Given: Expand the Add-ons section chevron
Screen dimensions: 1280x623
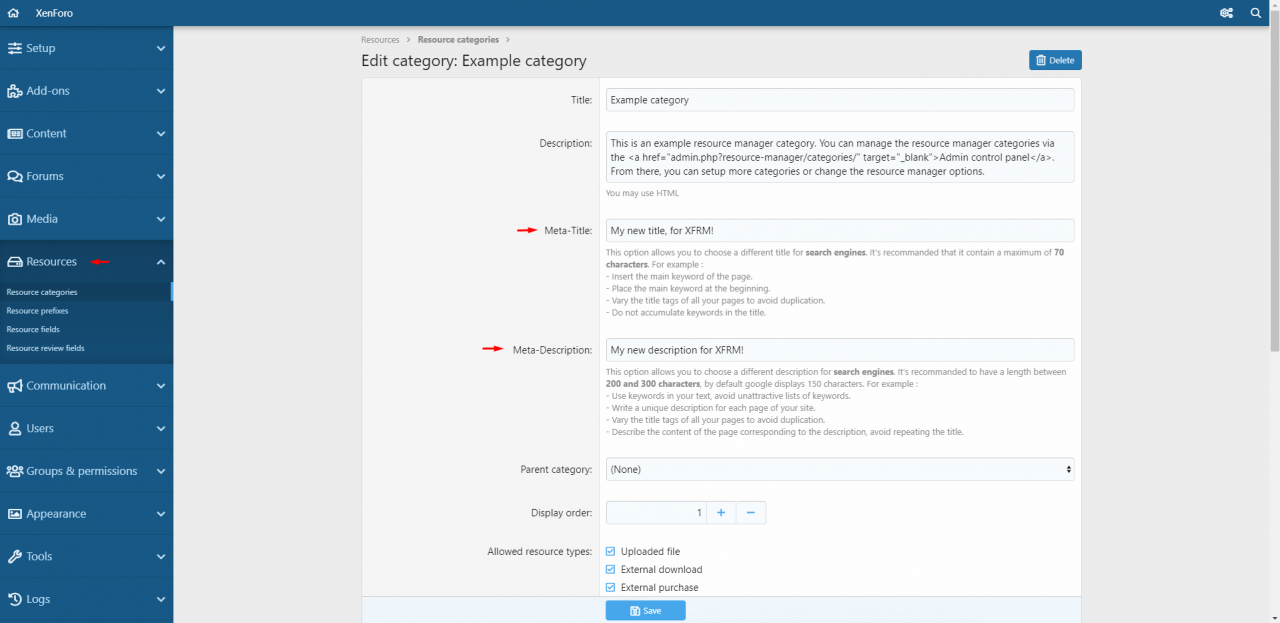Looking at the screenshot, I should (161, 91).
